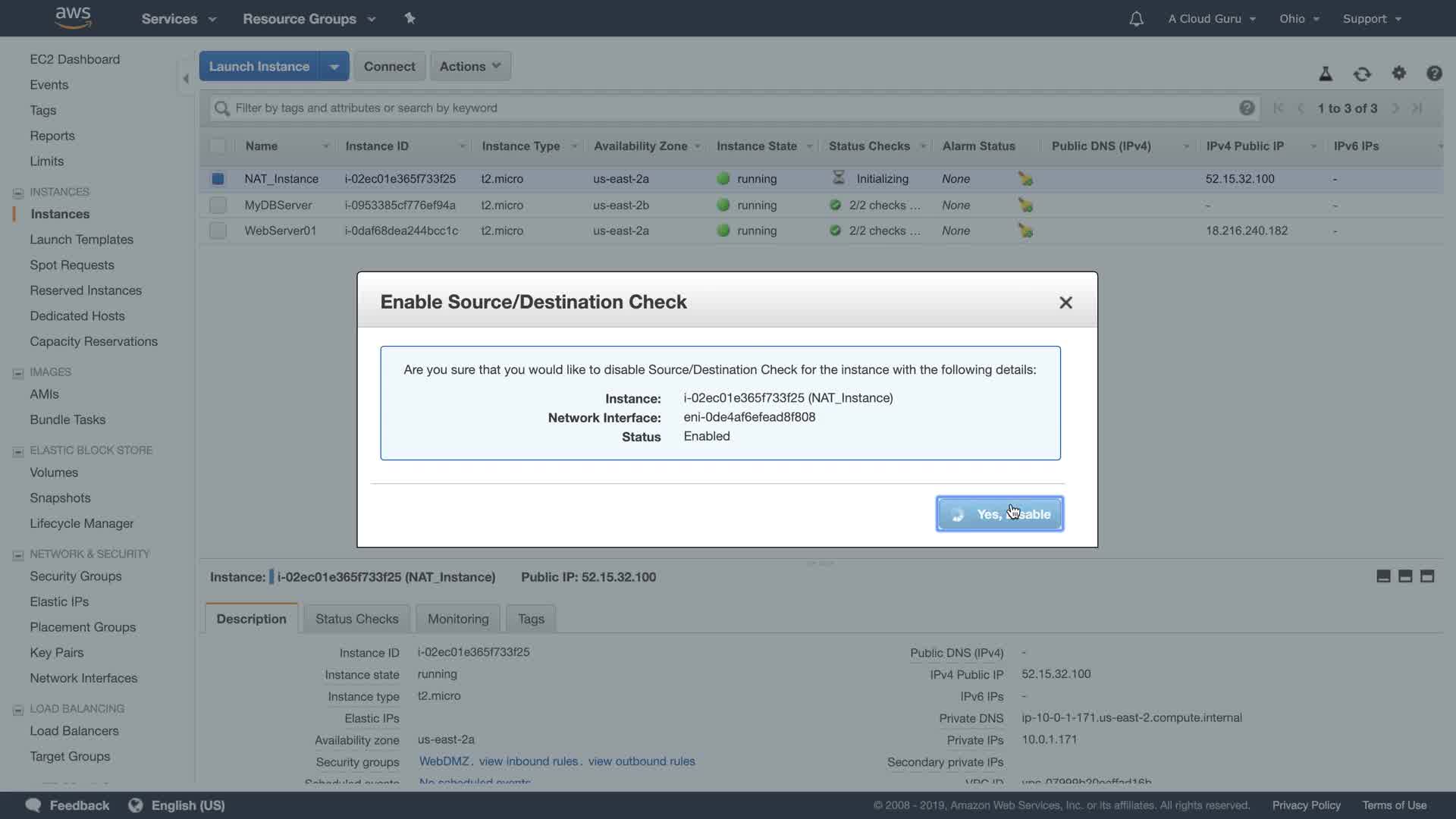Image resolution: width=1456 pixels, height=819 pixels.
Task: Open the settings gear icon
Action: (x=1398, y=73)
